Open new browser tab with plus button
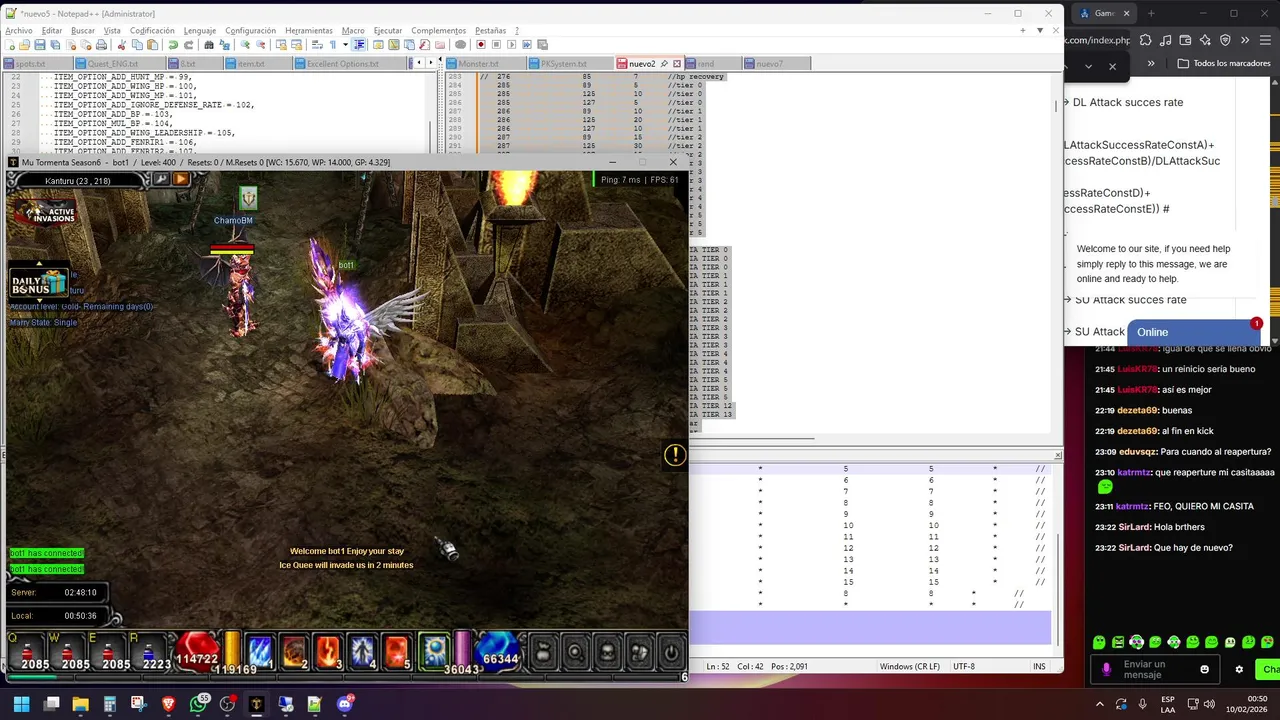The height and width of the screenshot is (720, 1280). point(1150,13)
